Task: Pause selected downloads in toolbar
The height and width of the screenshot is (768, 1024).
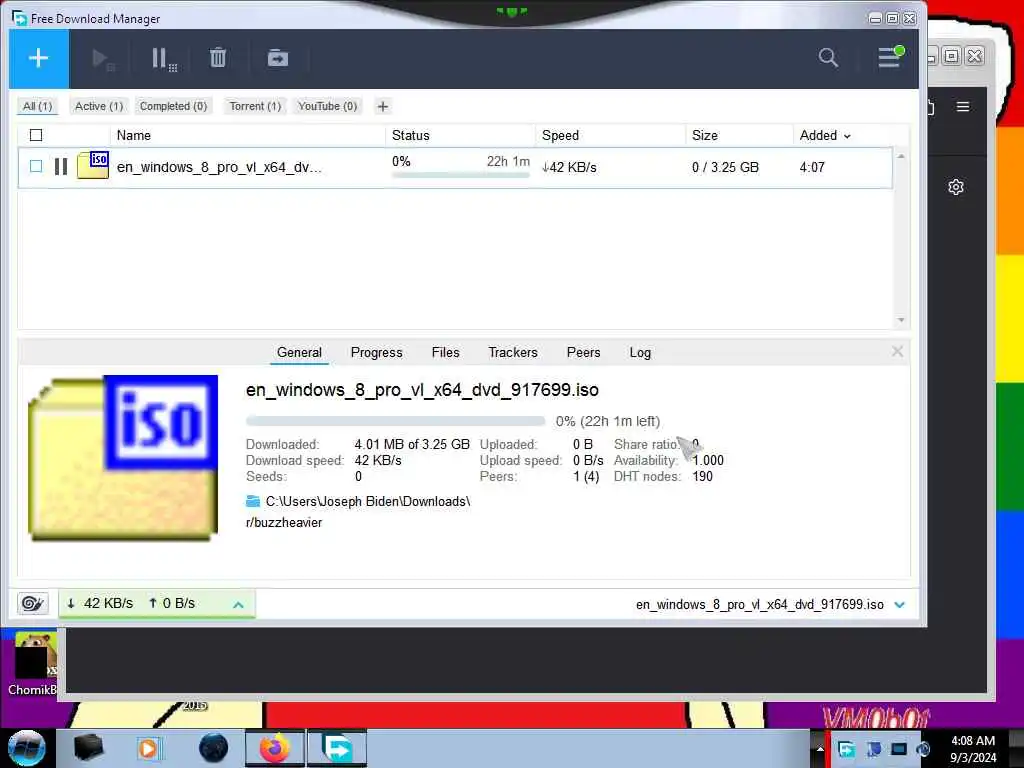Action: click(x=163, y=59)
